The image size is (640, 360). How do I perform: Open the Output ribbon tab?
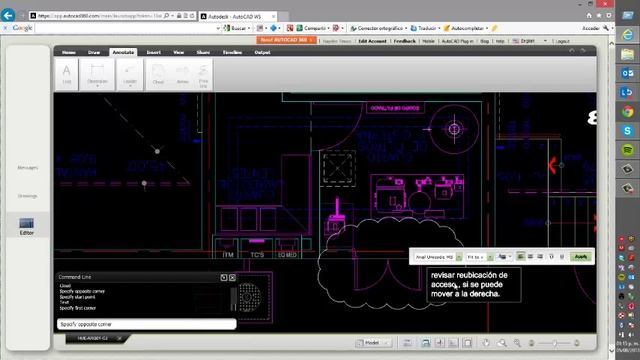tap(262, 52)
